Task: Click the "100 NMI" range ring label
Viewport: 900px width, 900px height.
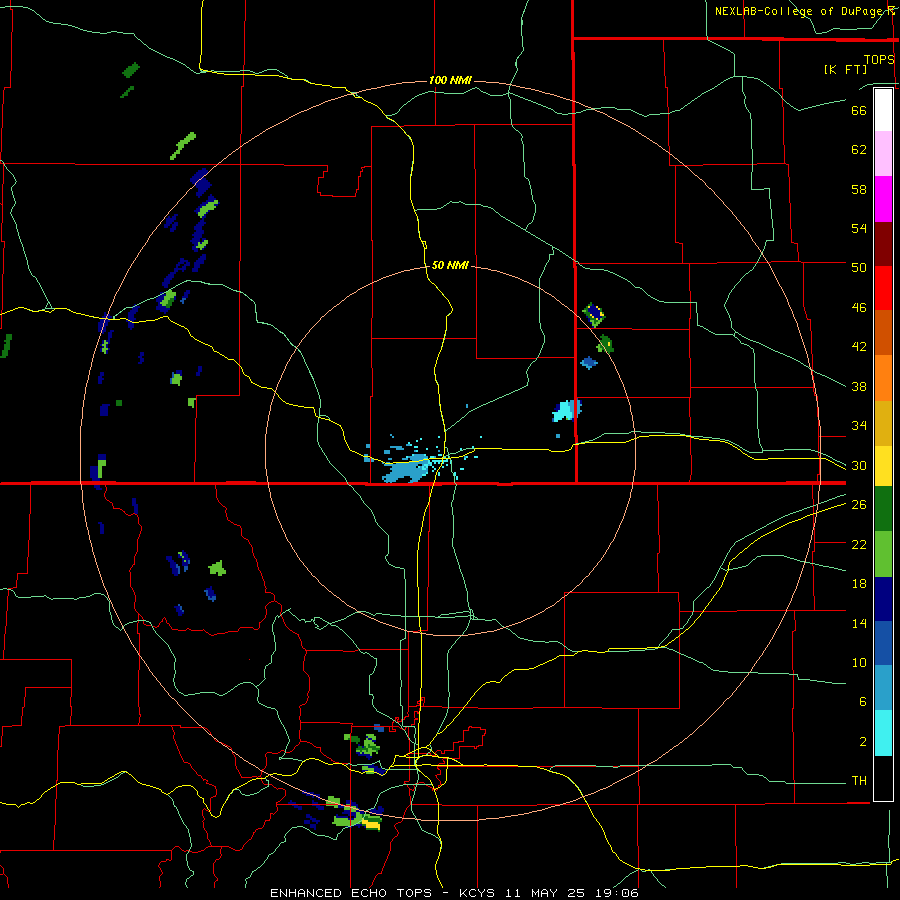Action: point(450,80)
